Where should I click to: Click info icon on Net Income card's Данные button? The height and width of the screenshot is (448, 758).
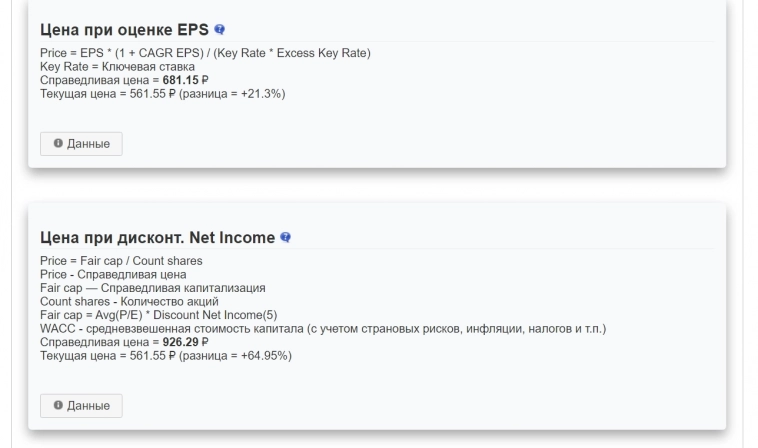pyautogui.click(x=58, y=406)
